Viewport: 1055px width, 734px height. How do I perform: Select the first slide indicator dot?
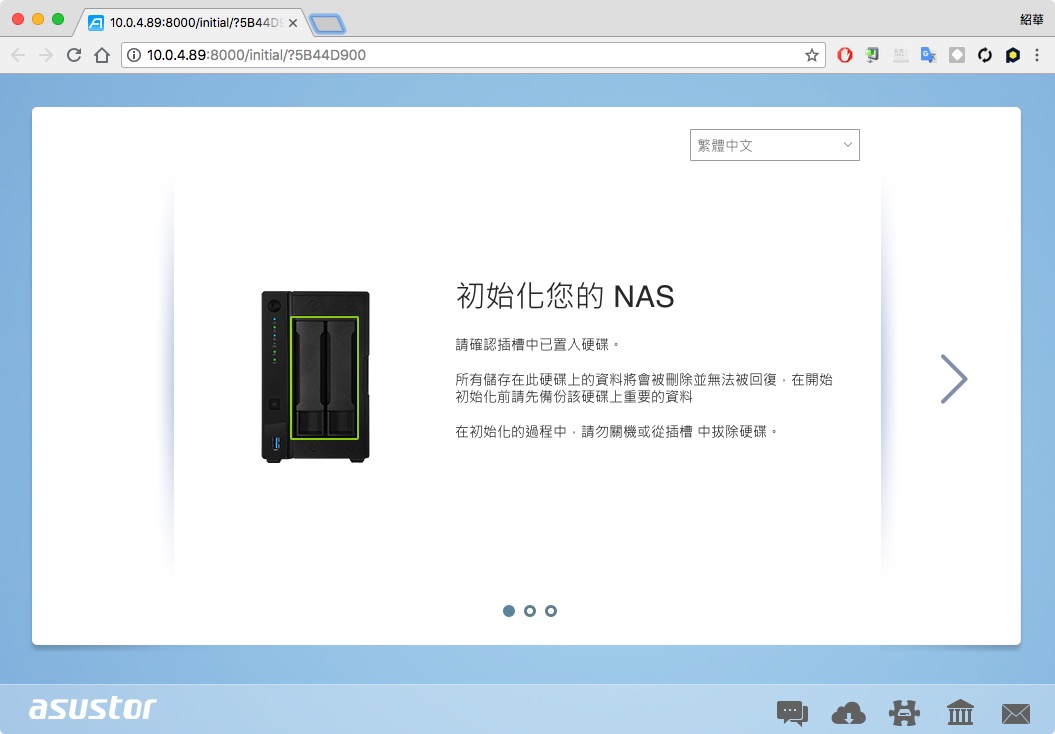(x=509, y=611)
